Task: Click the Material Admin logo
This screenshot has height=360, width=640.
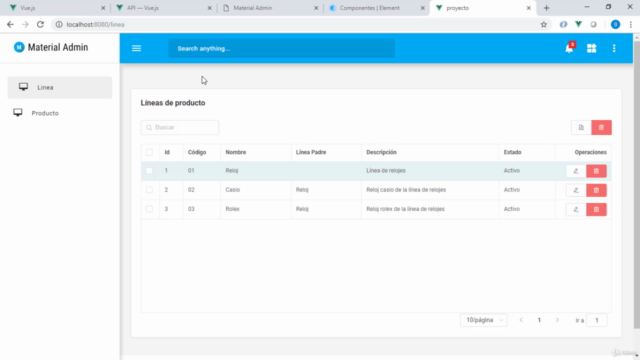Action: [51, 47]
